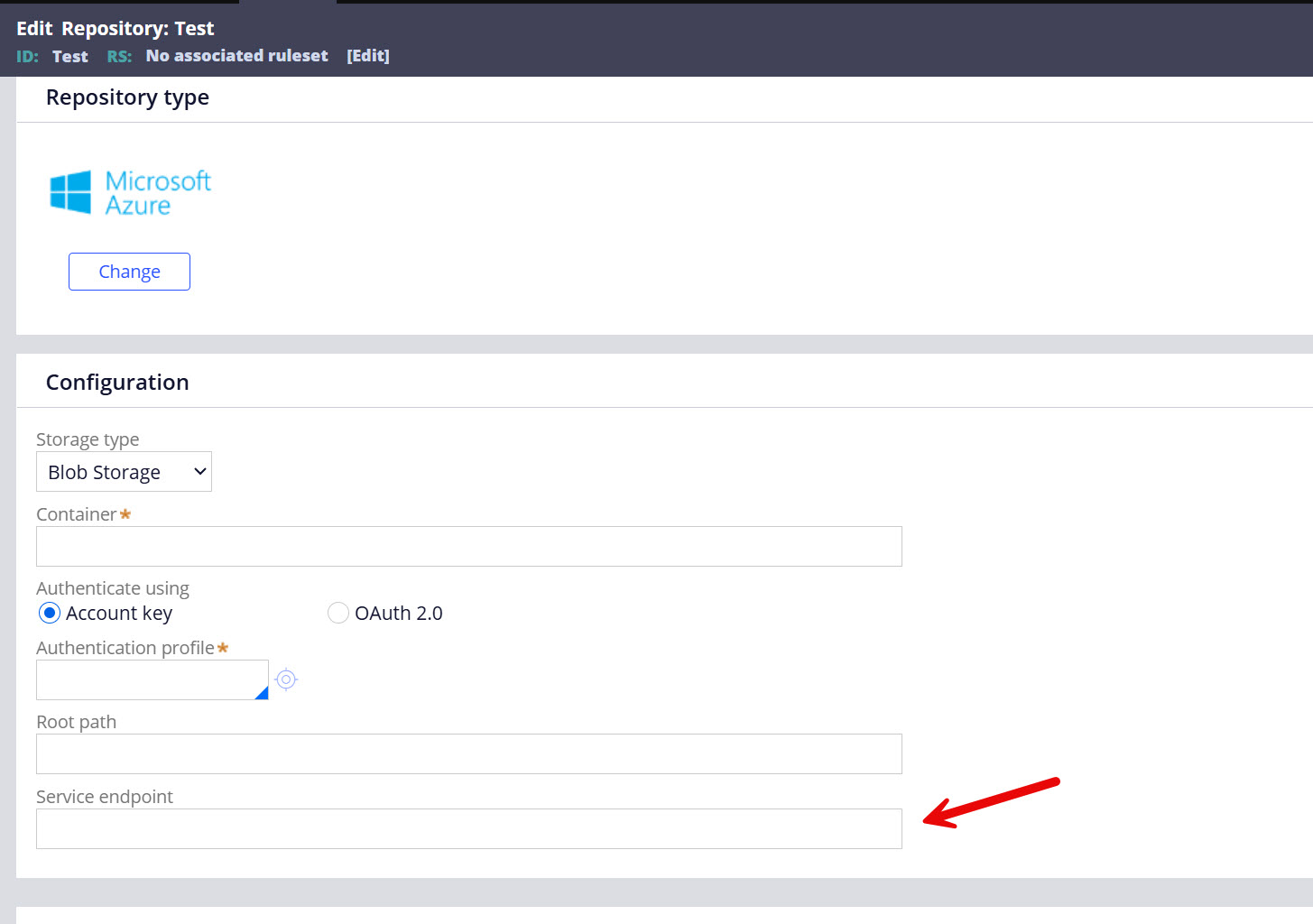Click the Root path input box
Viewport: 1313px width, 924px height.
468,754
